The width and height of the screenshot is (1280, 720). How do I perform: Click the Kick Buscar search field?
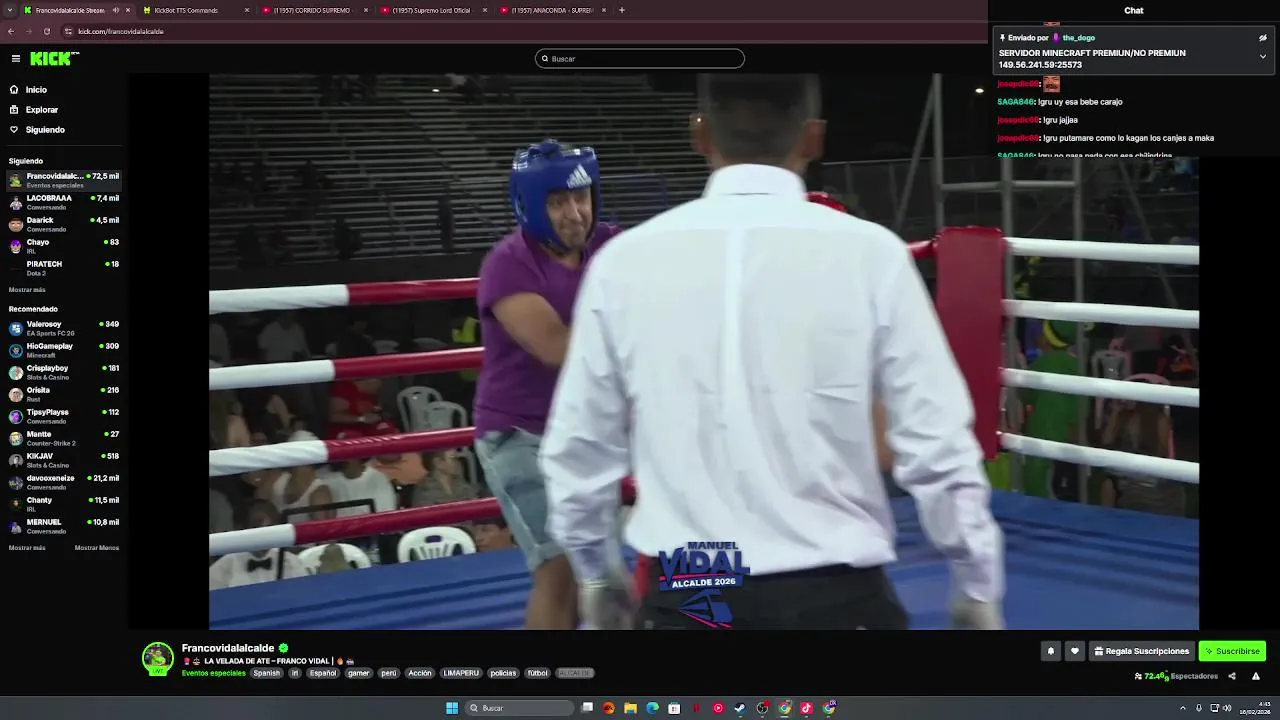(x=640, y=59)
